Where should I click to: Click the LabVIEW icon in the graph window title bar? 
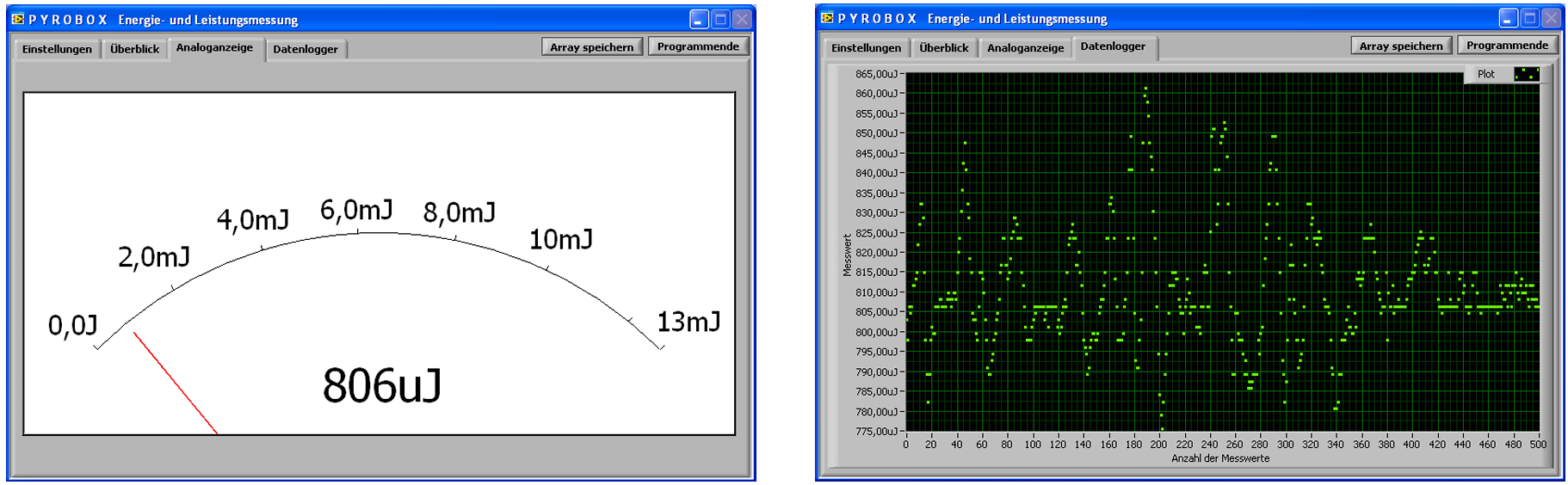click(x=827, y=18)
